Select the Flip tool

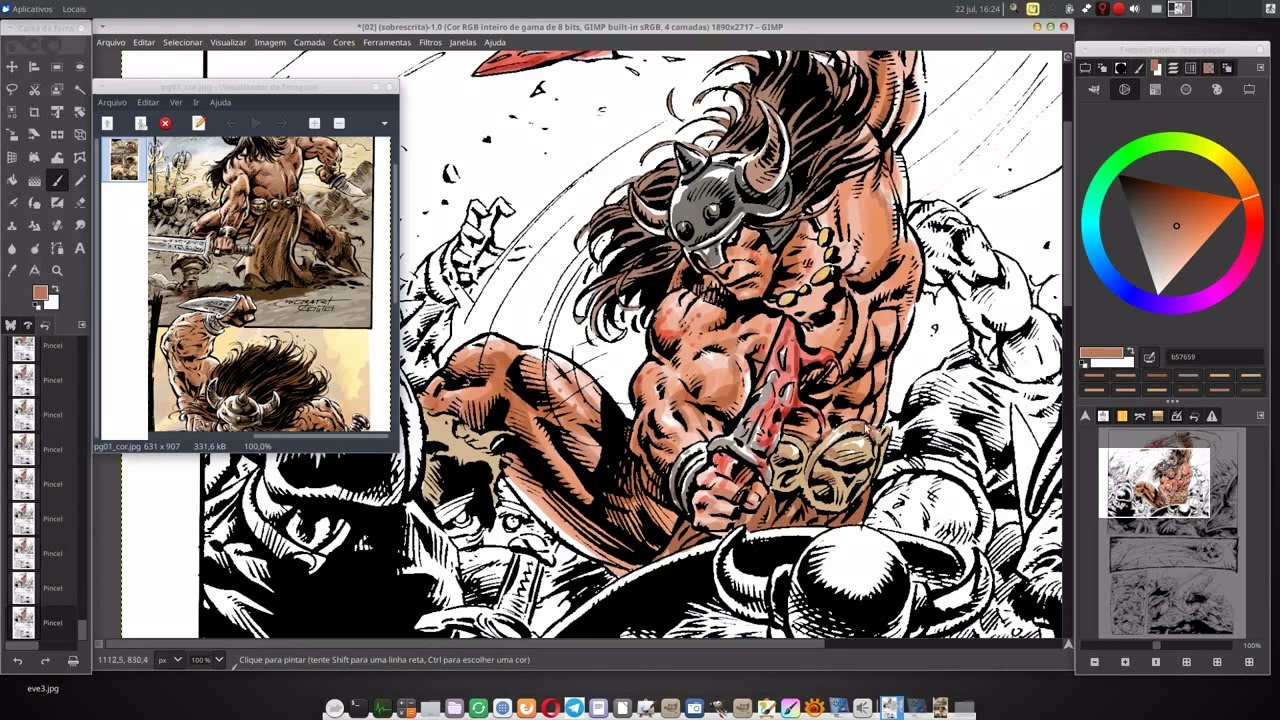[x=57, y=135]
